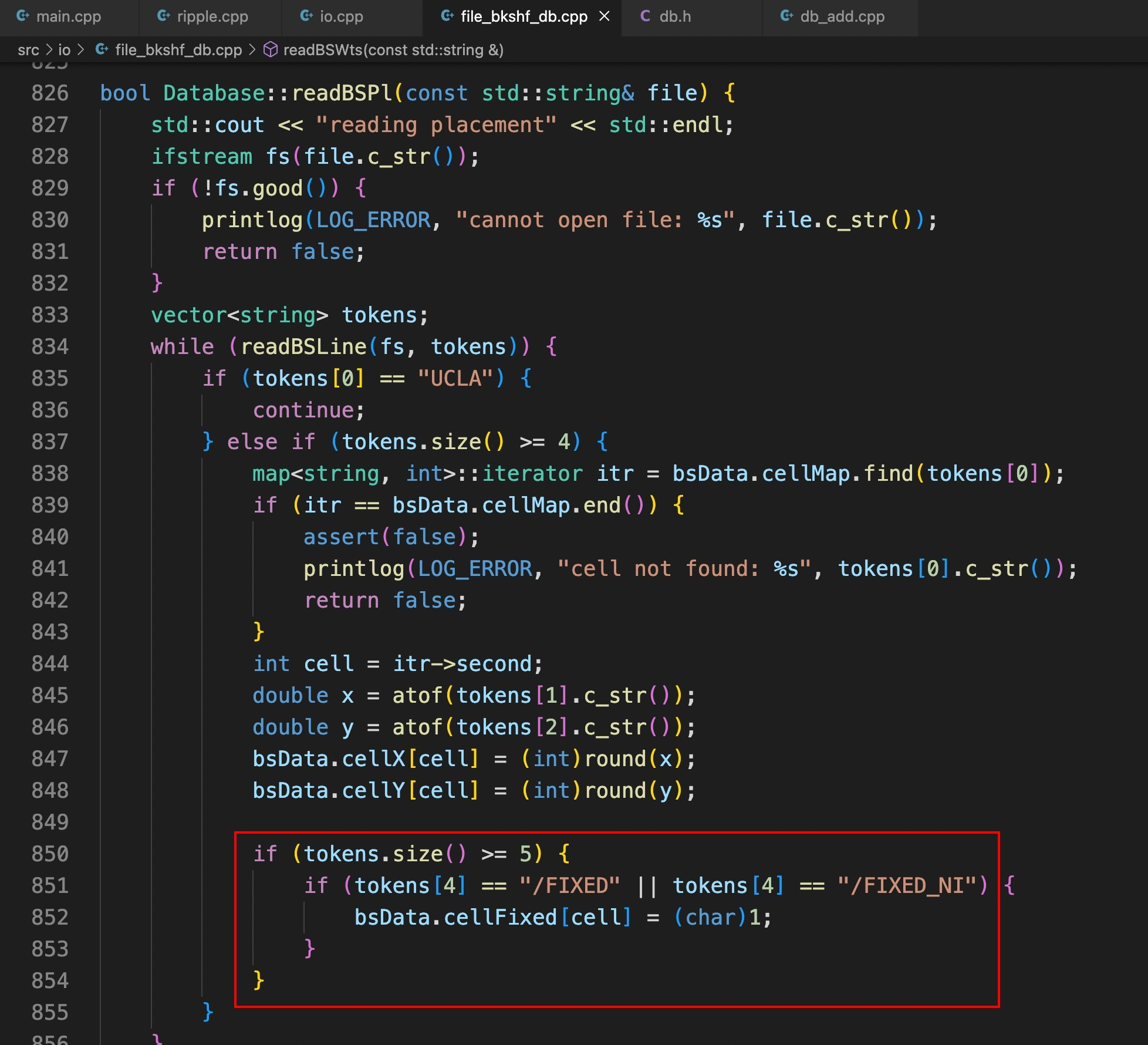The height and width of the screenshot is (1045, 1148).
Task: Open the readBSWts breadcrumb entry
Action: click(393, 50)
